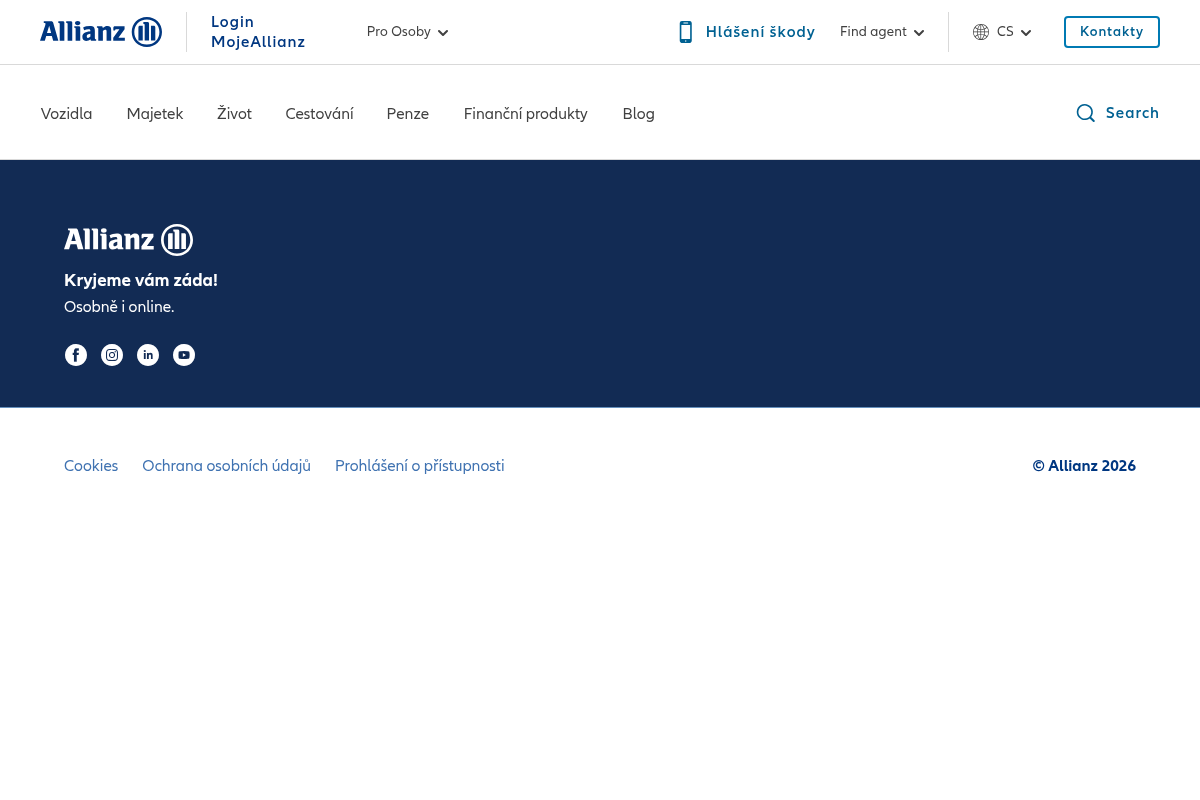Open the Vozidla menu item
The height and width of the screenshot is (800, 1200).
coord(66,114)
